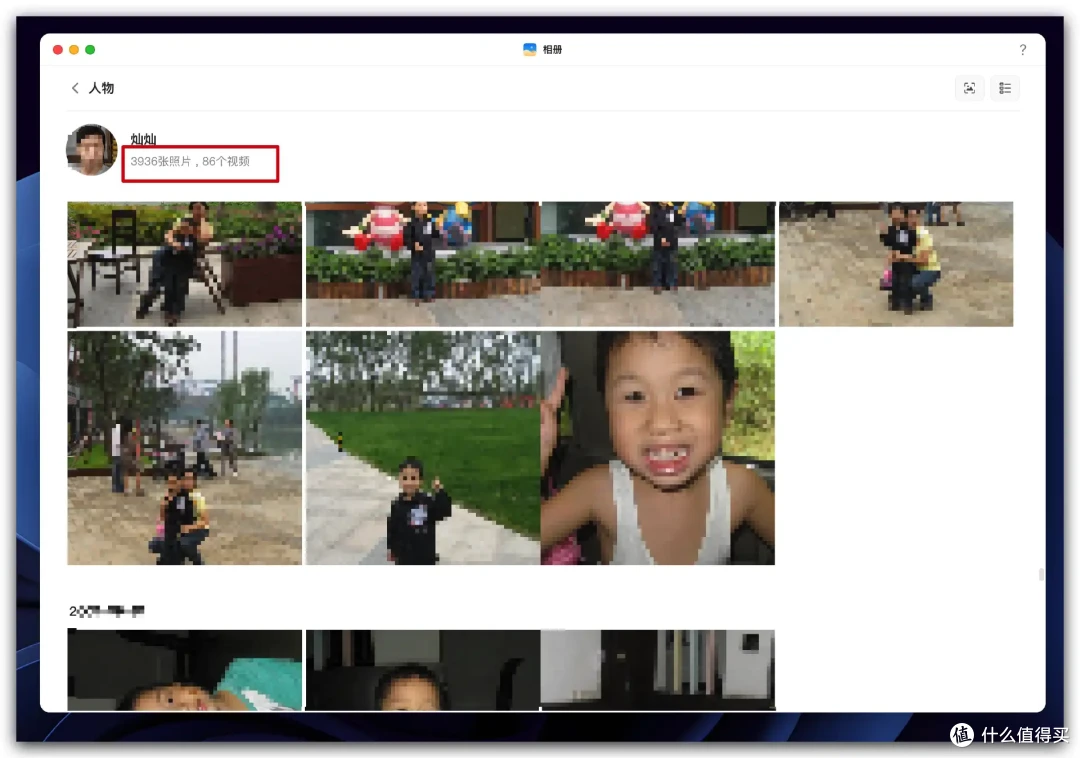Open bottom photo of dark room interior

tap(658, 670)
